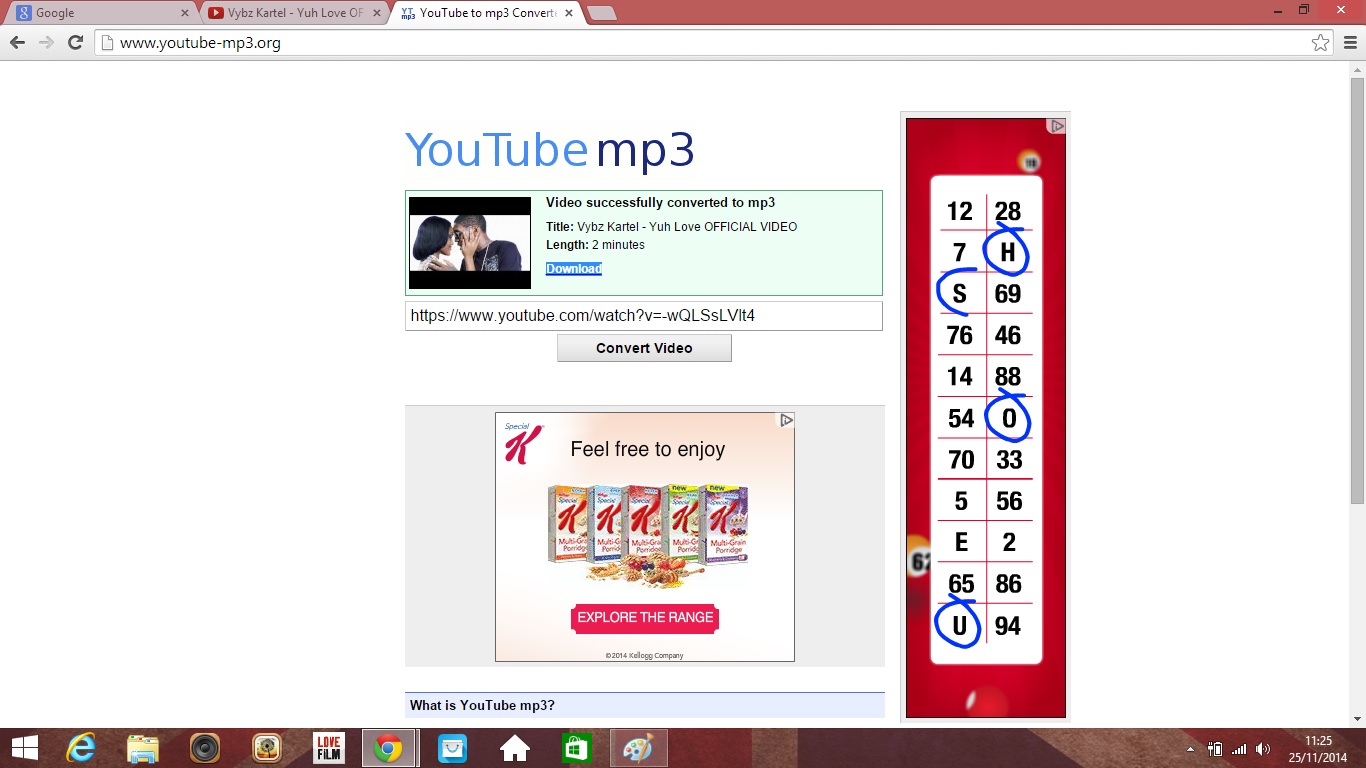Go forward with the browser forward arrow
The image size is (1366, 768).
[x=46, y=43]
